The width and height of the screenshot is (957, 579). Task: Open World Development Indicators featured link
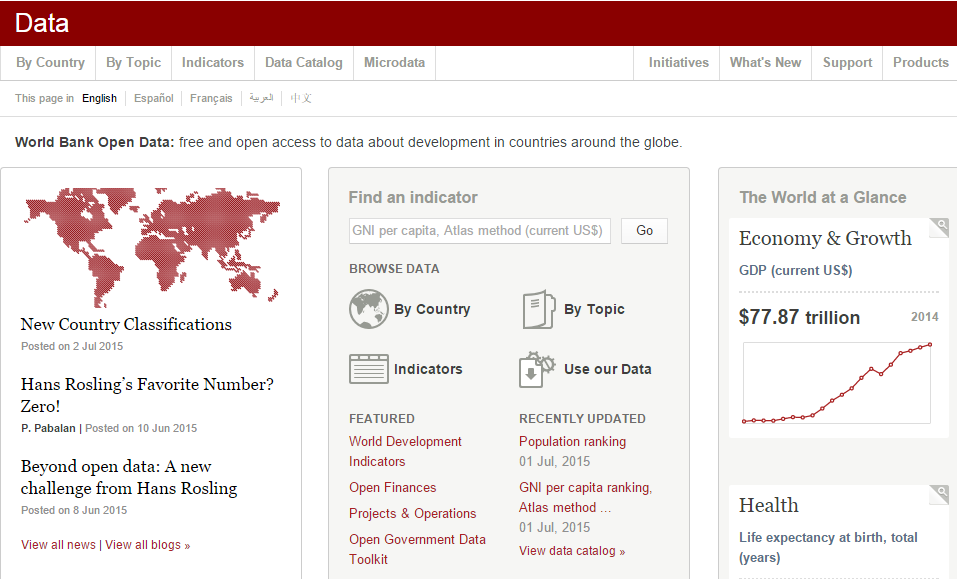(x=405, y=451)
